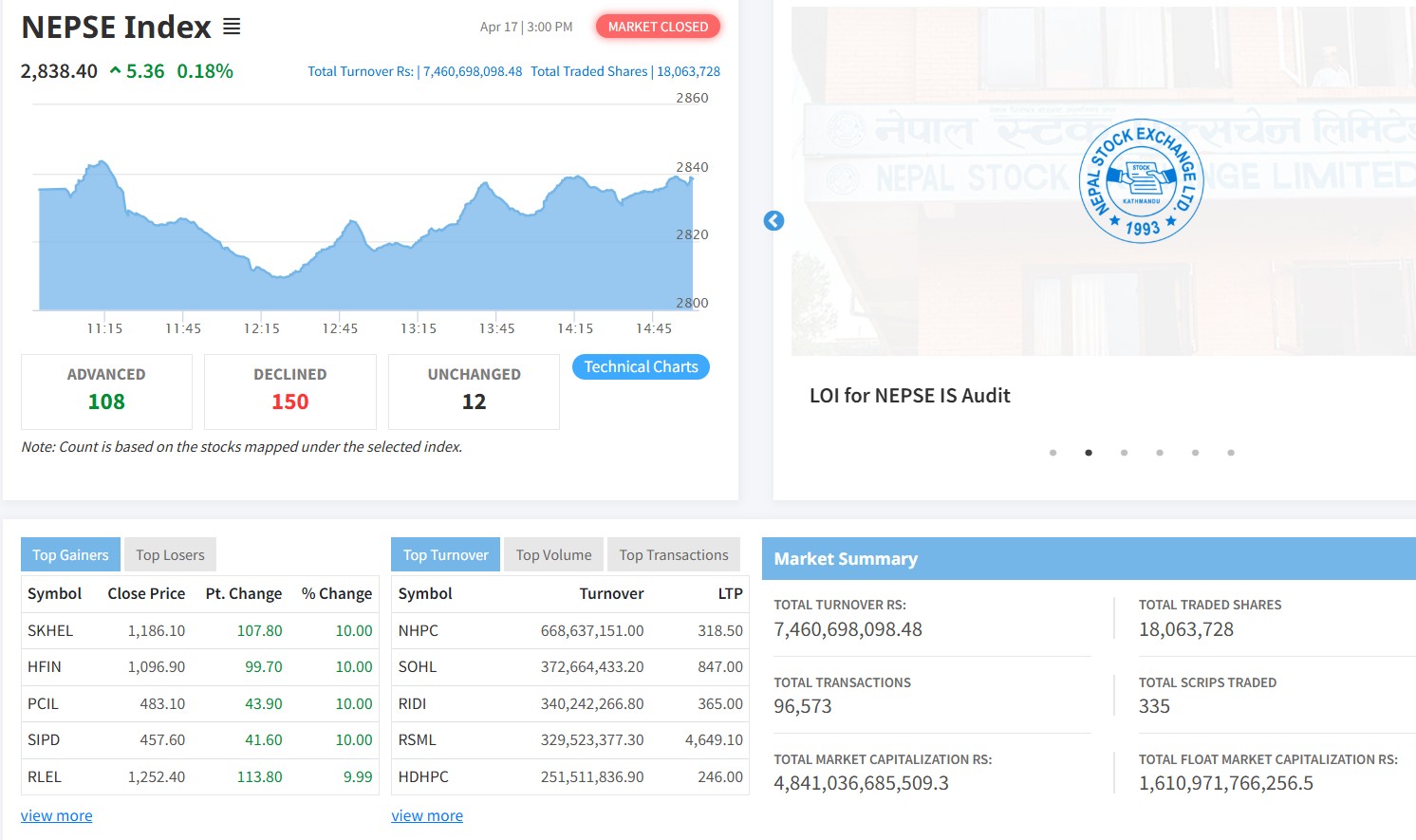
Task: Open the NEPSE Index hamburger menu icon
Action: (x=232, y=28)
